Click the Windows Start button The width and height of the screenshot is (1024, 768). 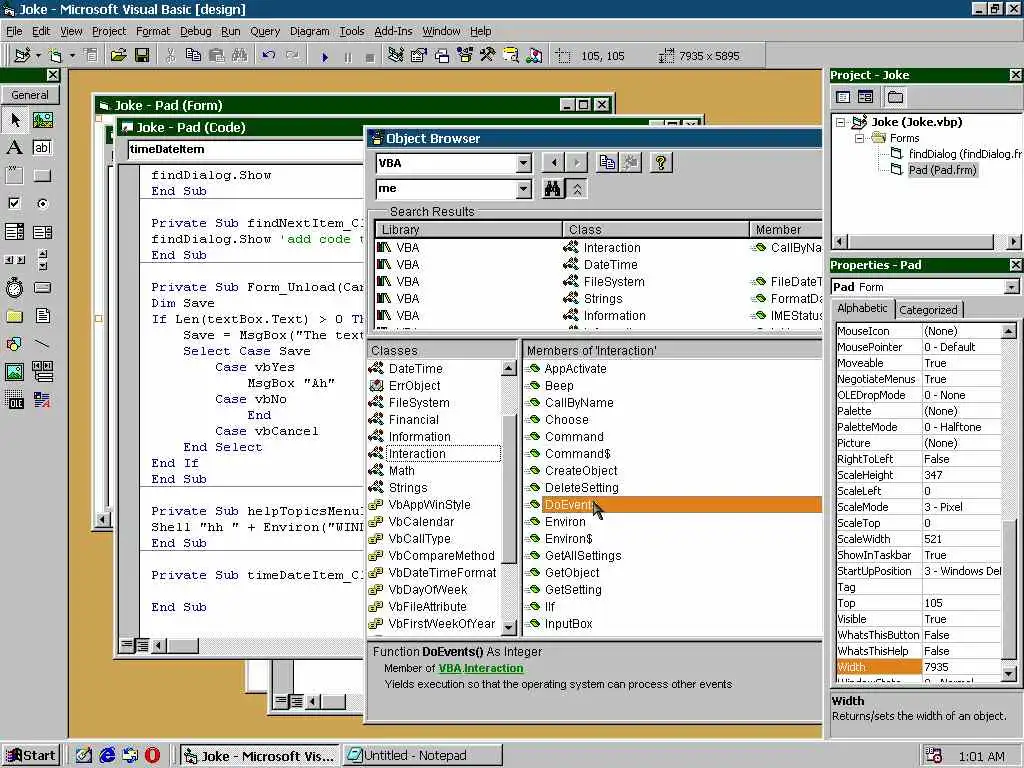(31, 756)
